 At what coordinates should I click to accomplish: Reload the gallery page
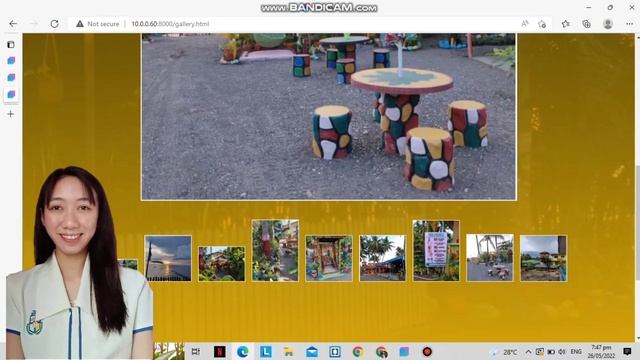point(54,24)
